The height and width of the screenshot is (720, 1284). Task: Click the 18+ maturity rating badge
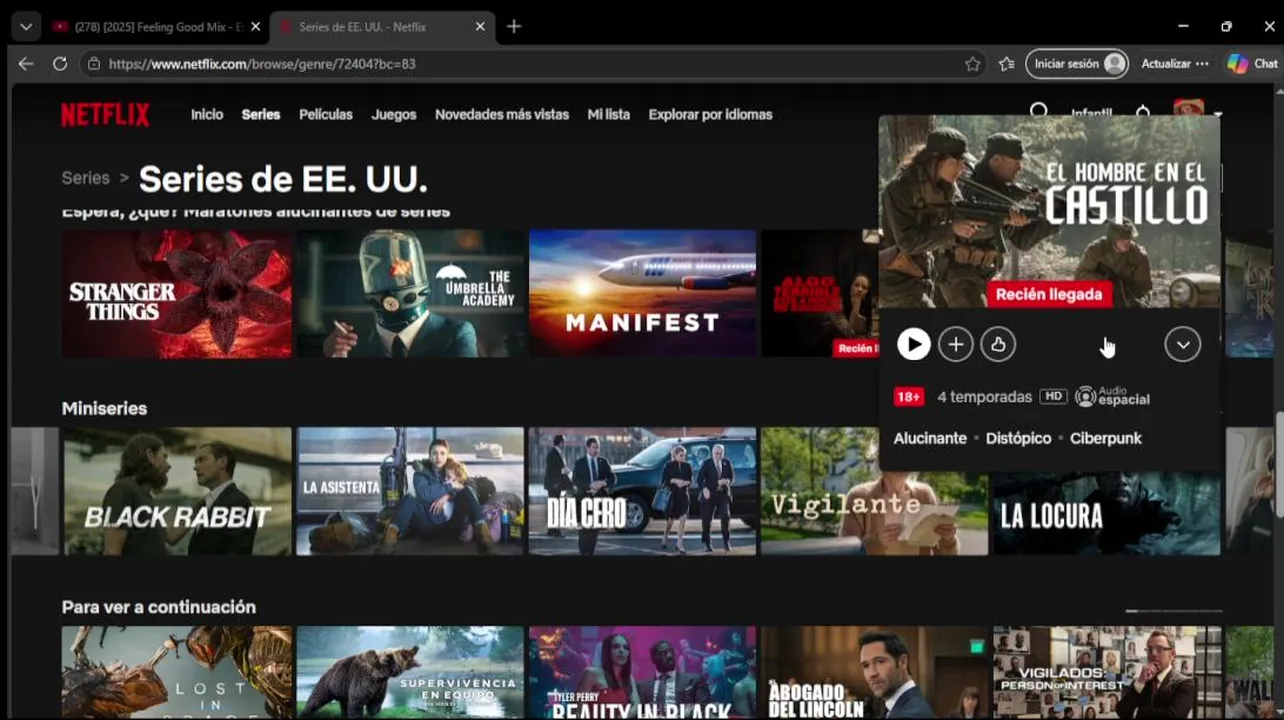coord(908,397)
